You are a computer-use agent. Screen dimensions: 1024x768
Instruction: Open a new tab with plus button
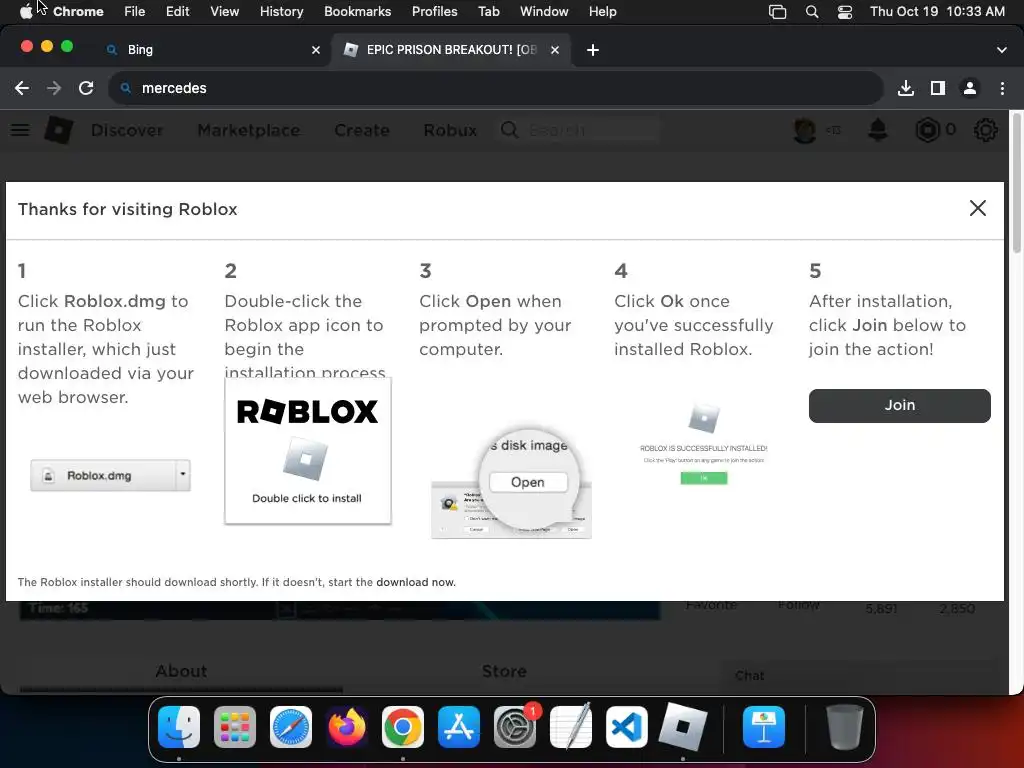point(592,50)
